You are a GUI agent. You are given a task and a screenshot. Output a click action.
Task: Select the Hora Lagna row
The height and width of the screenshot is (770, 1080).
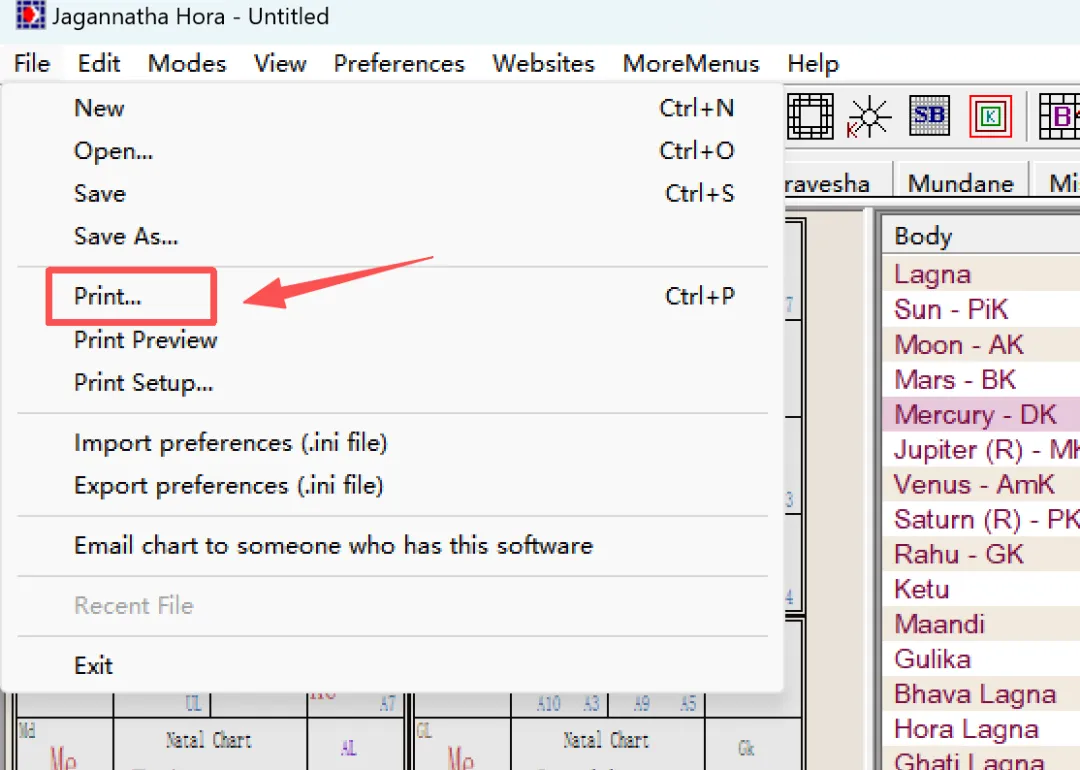point(981,729)
